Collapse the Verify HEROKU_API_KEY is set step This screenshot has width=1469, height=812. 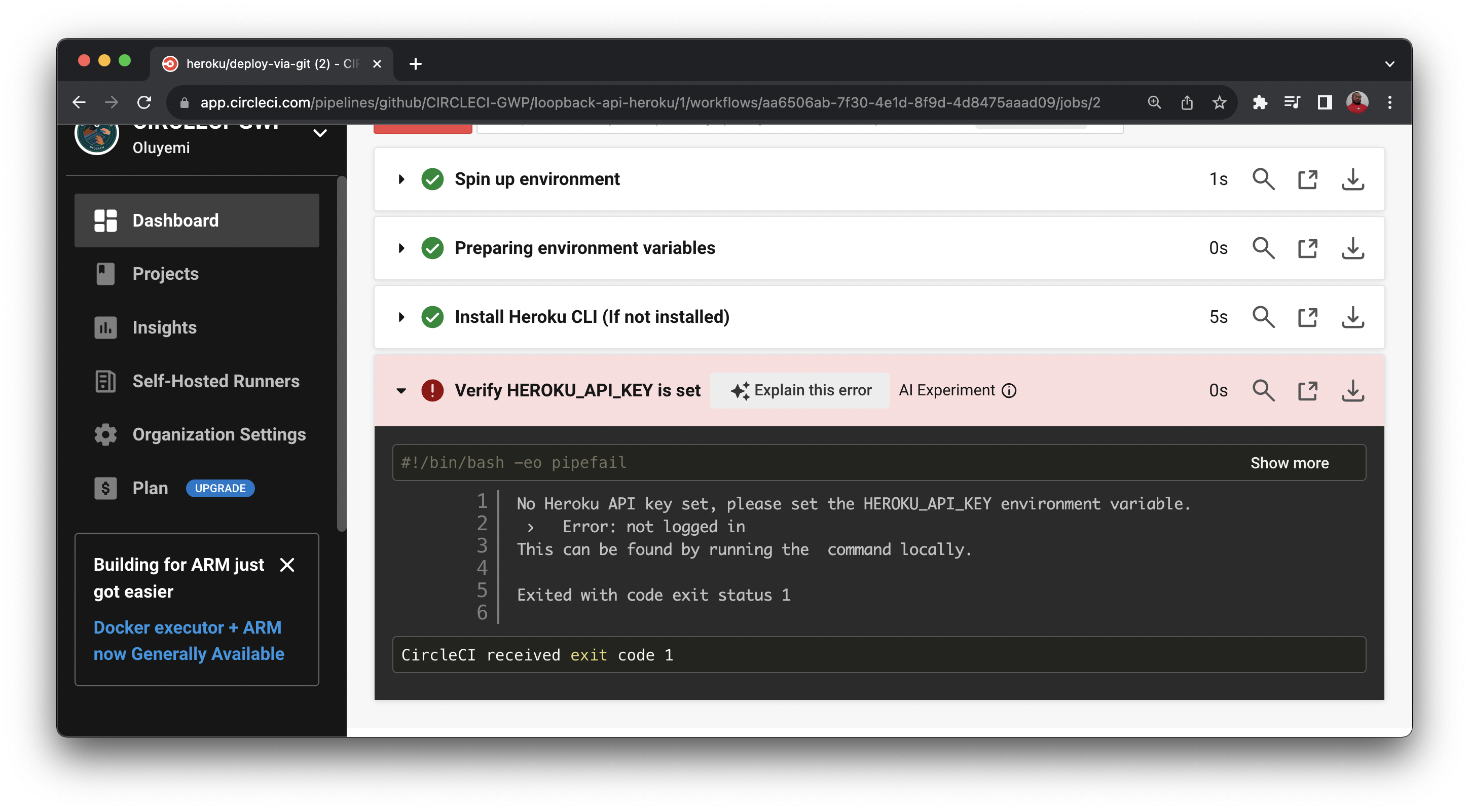[401, 391]
